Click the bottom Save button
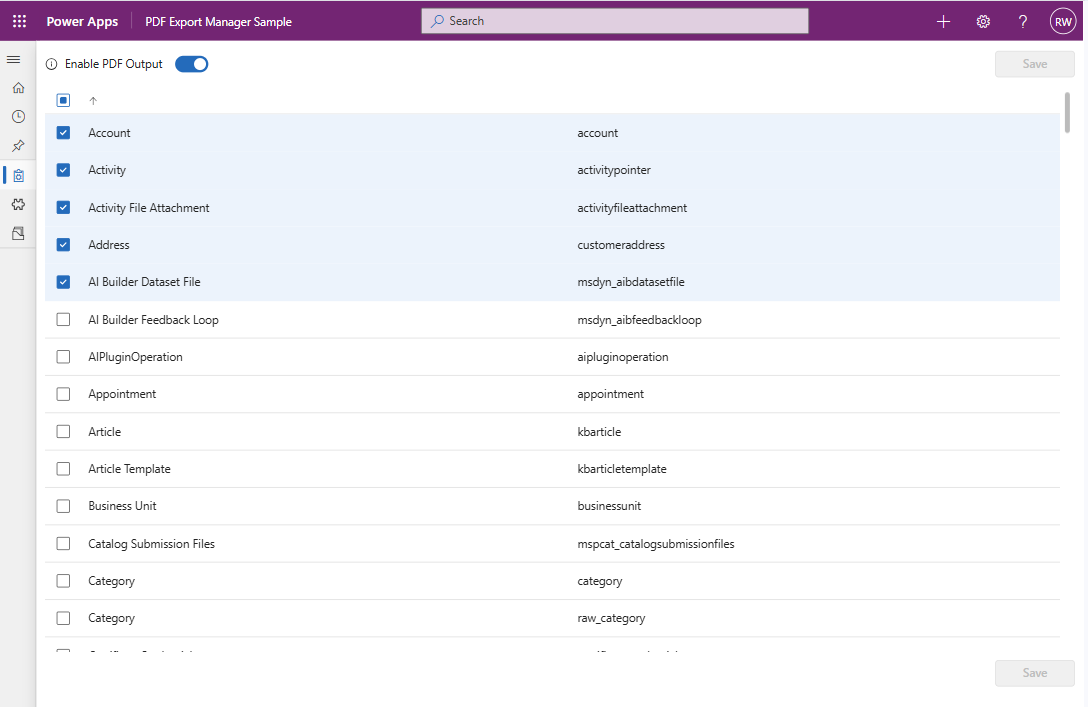 pyautogui.click(x=1035, y=673)
